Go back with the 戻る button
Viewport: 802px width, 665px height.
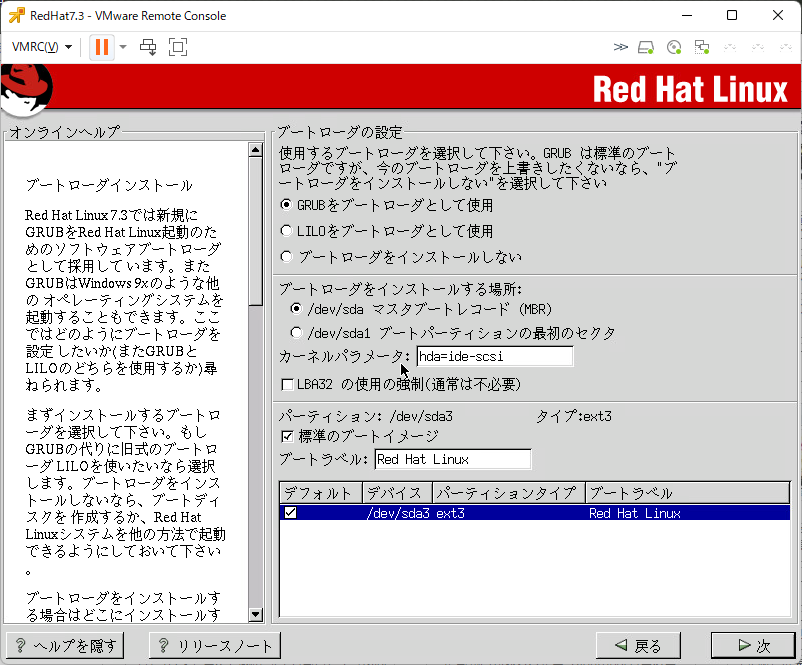pos(638,646)
